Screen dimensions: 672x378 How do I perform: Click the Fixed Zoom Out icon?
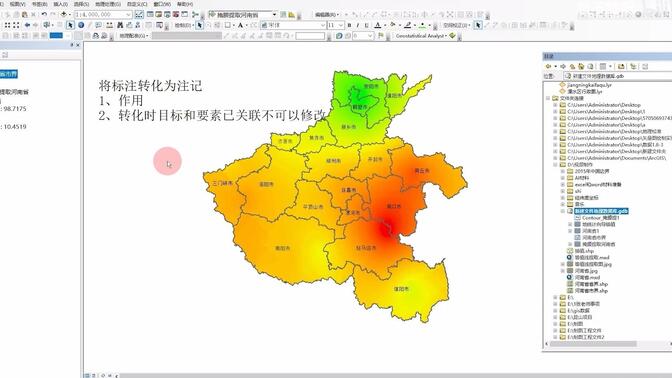click(x=16, y=25)
